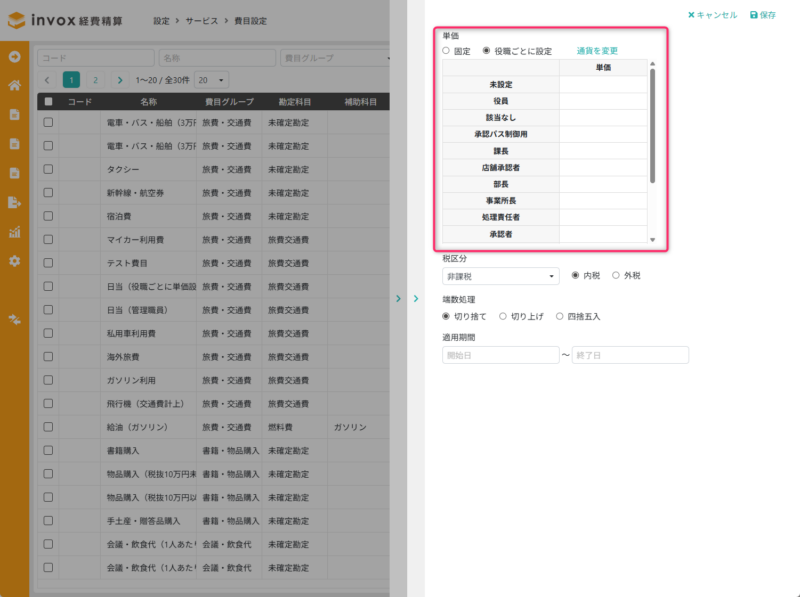Image resolution: width=800 pixels, height=597 pixels.
Task: Expand the 費目グループ filter dropdown
Action: coord(335,58)
